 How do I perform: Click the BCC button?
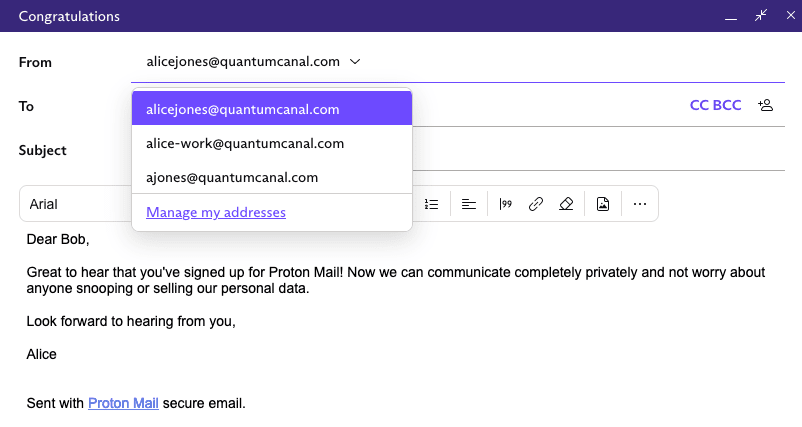click(727, 105)
